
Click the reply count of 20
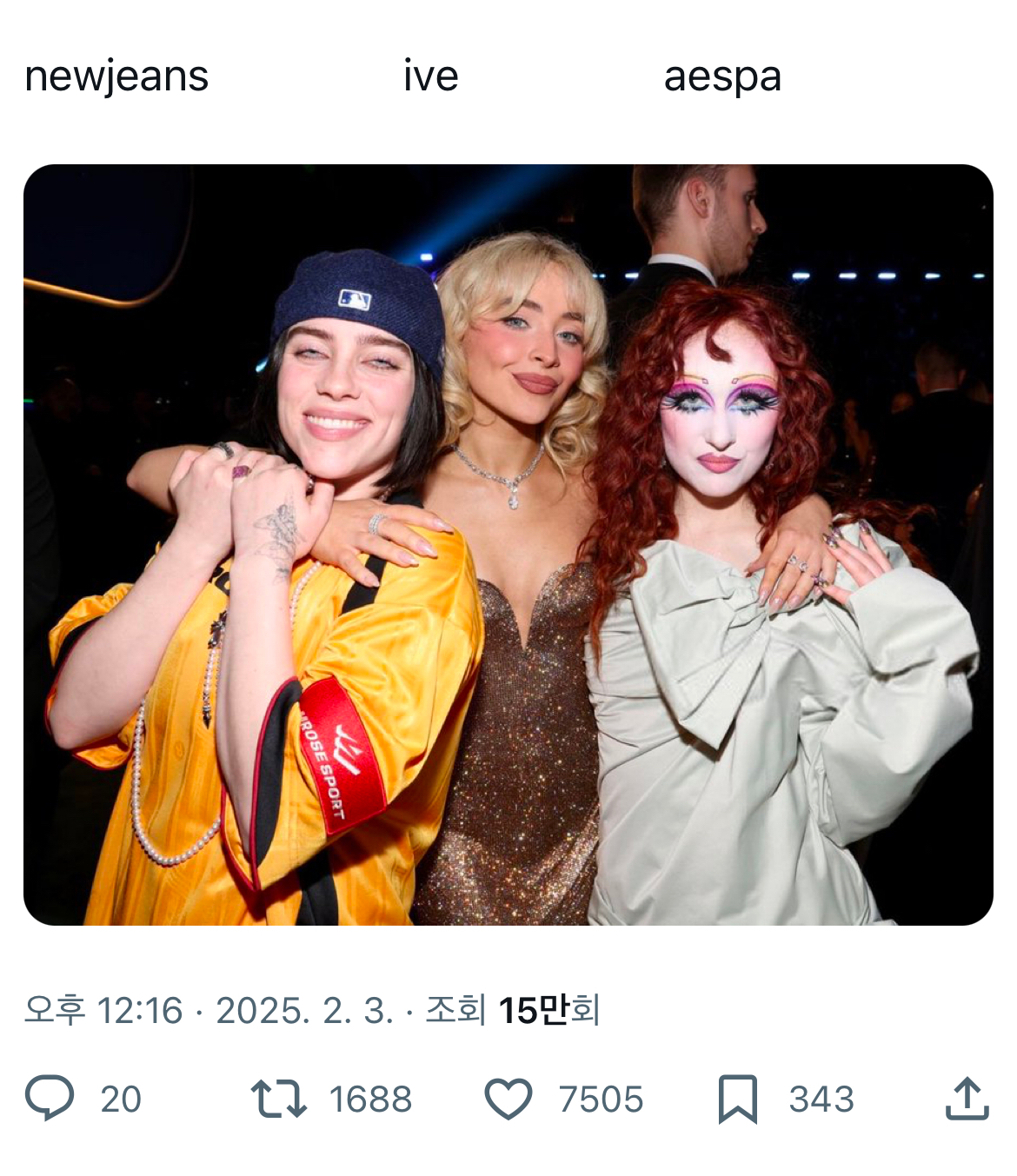point(121,1100)
